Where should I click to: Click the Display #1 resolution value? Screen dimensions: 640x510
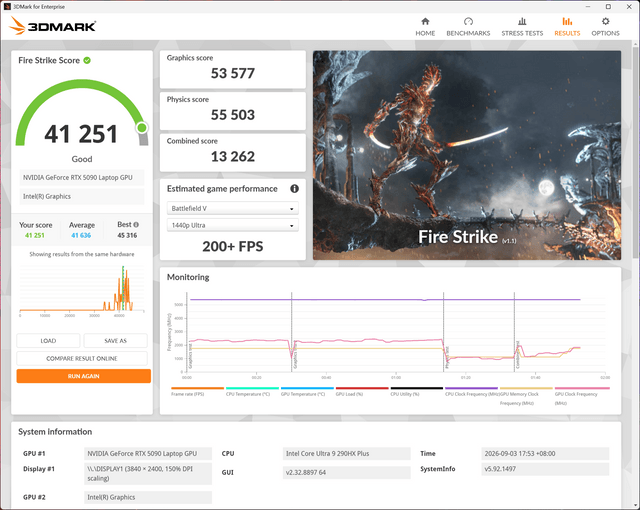click(x=148, y=474)
